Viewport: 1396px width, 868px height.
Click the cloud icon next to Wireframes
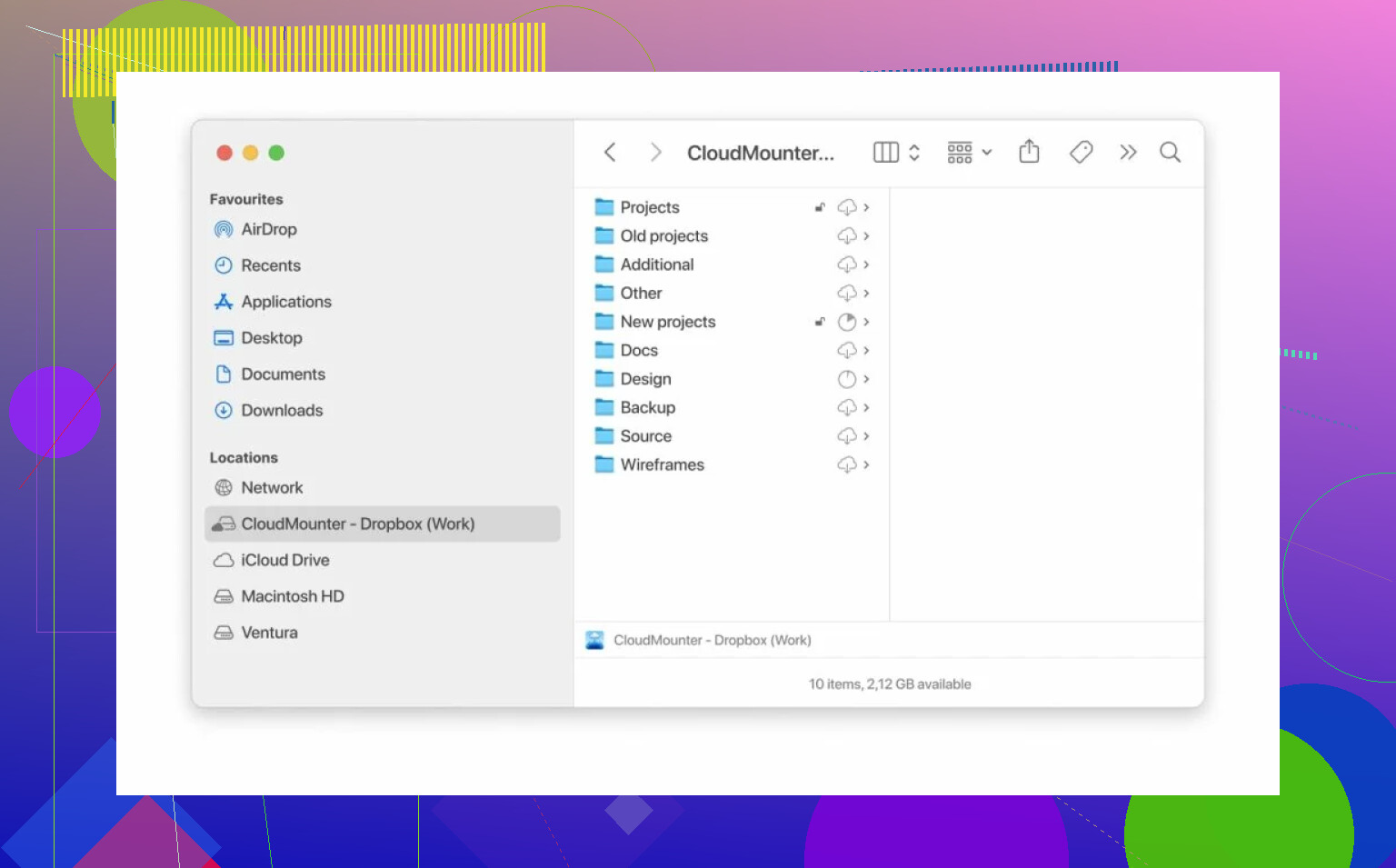coord(846,465)
